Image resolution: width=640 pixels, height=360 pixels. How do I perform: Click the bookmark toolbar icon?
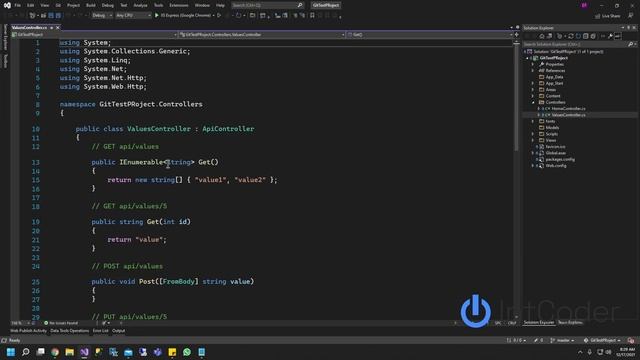point(312,16)
